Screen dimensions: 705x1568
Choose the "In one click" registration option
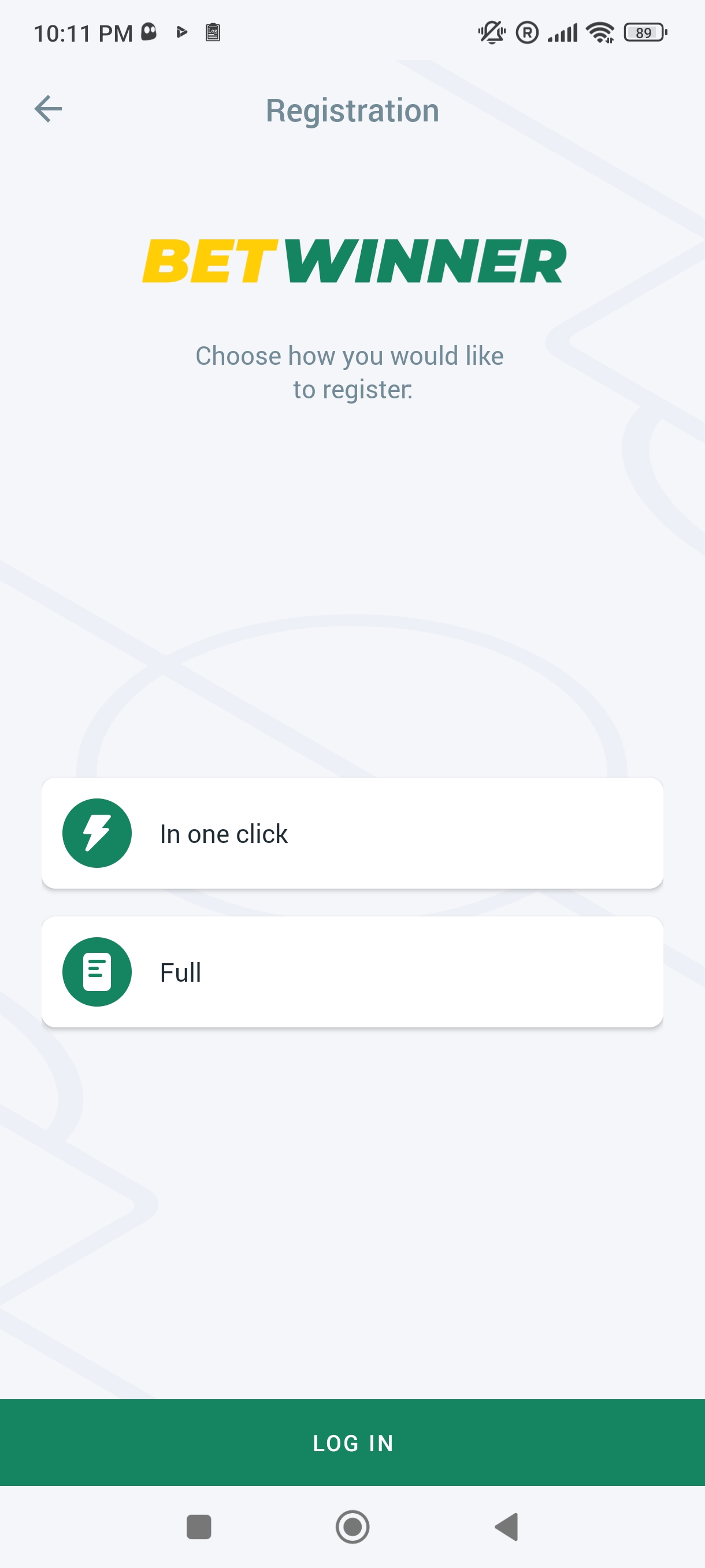tap(351, 833)
